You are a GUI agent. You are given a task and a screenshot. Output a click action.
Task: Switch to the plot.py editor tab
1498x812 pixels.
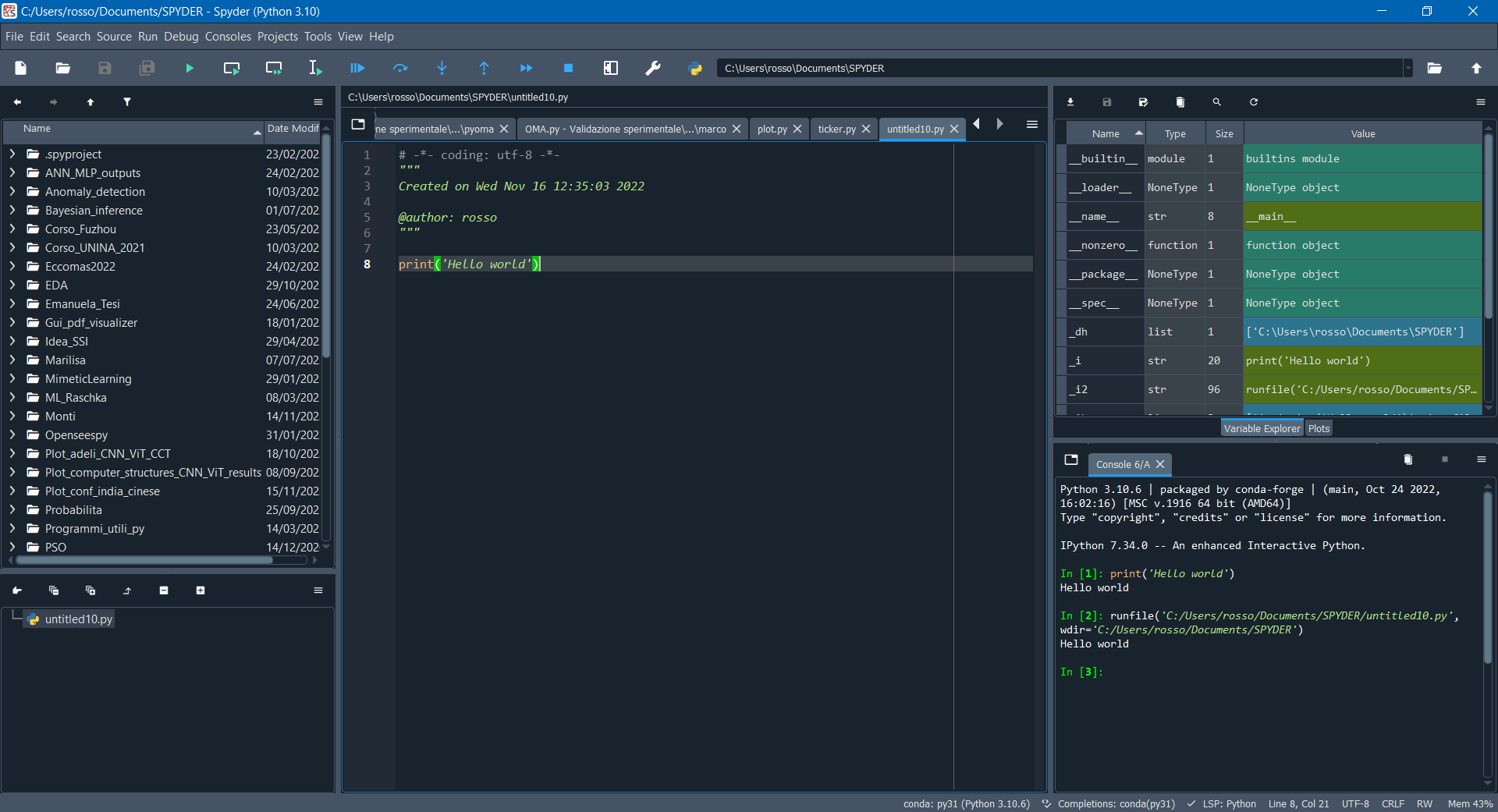tap(772, 129)
